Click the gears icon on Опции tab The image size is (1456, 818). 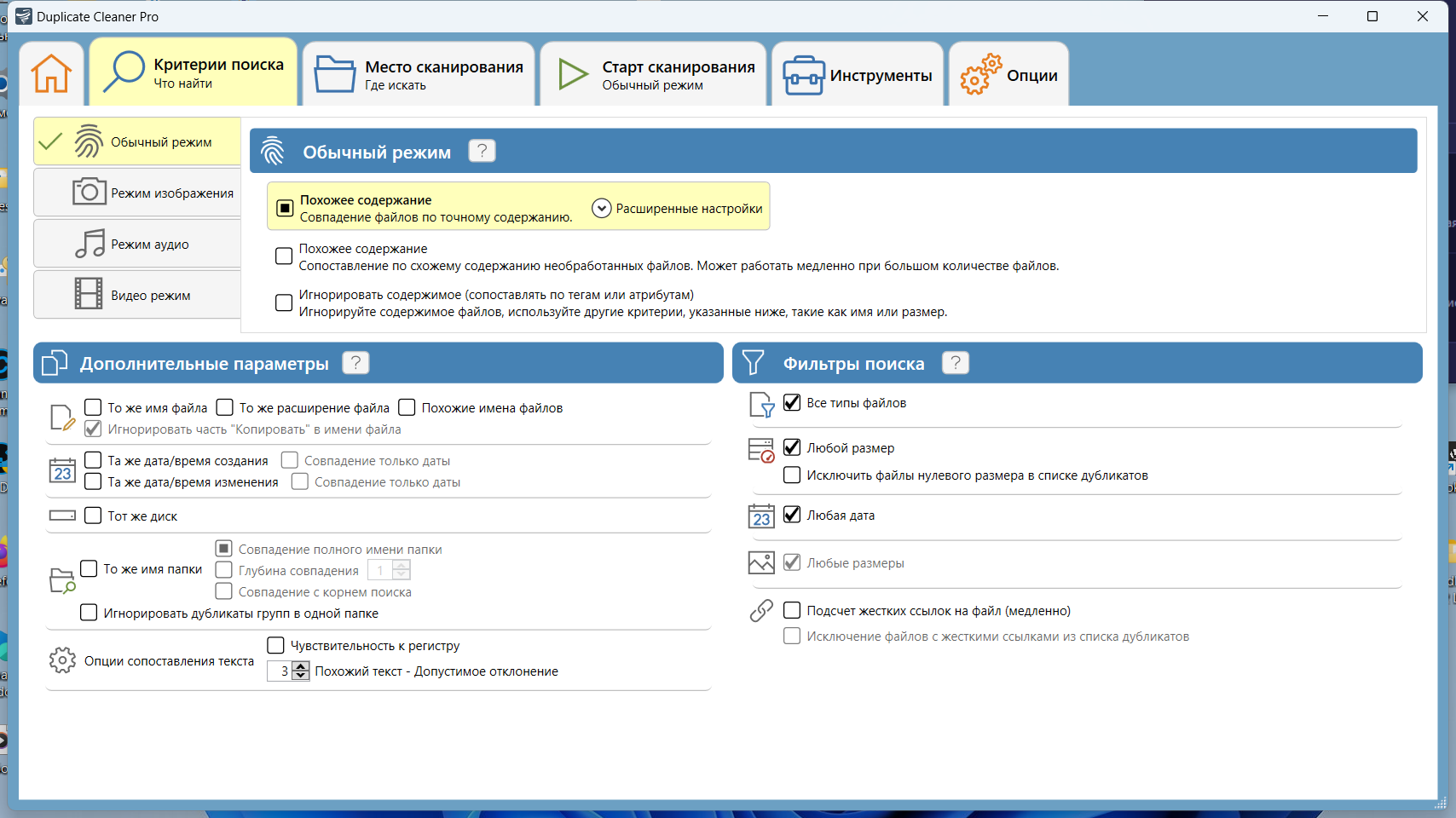(980, 74)
